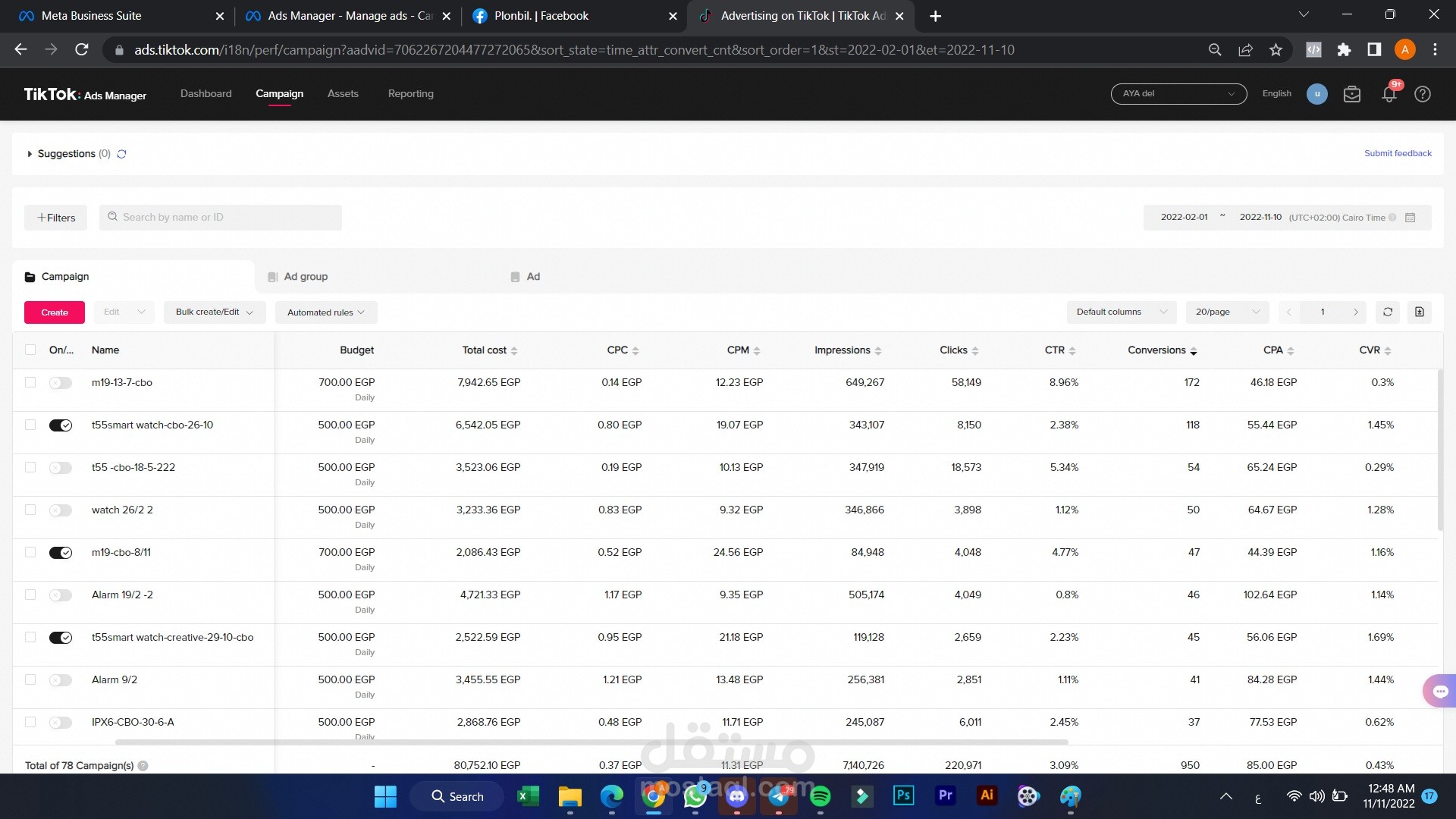Open Photoshop from the taskbar
This screenshot has width=1456, height=819.
click(x=903, y=796)
